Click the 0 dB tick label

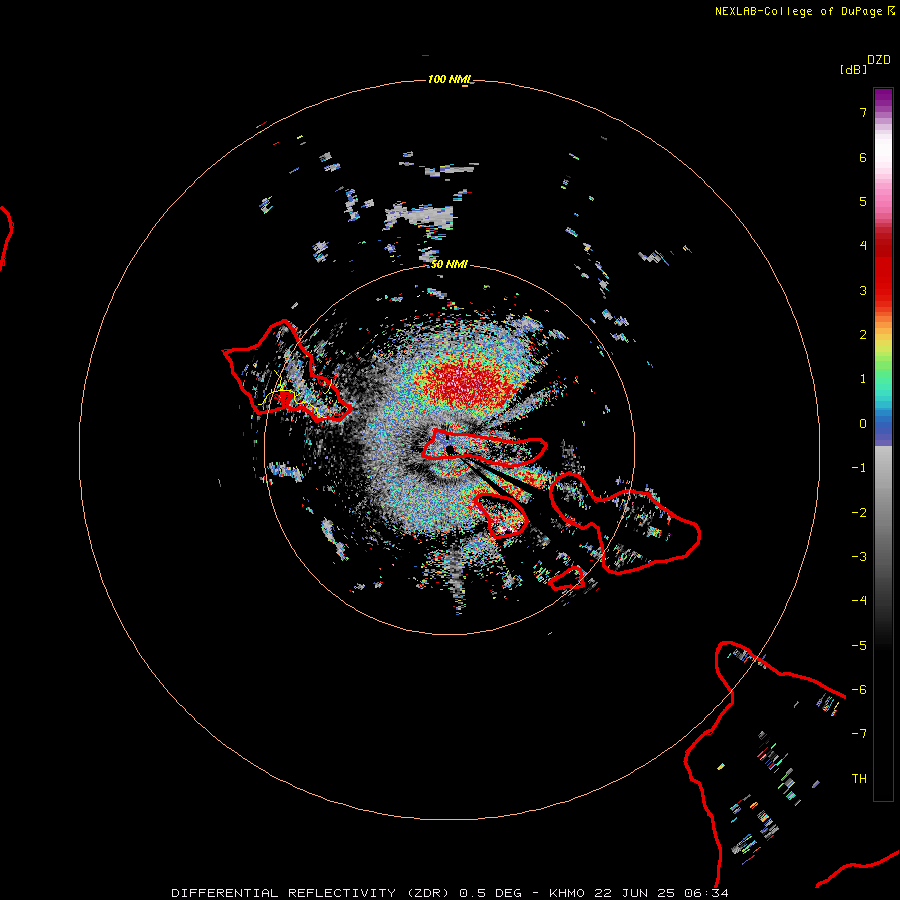coord(863,424)
